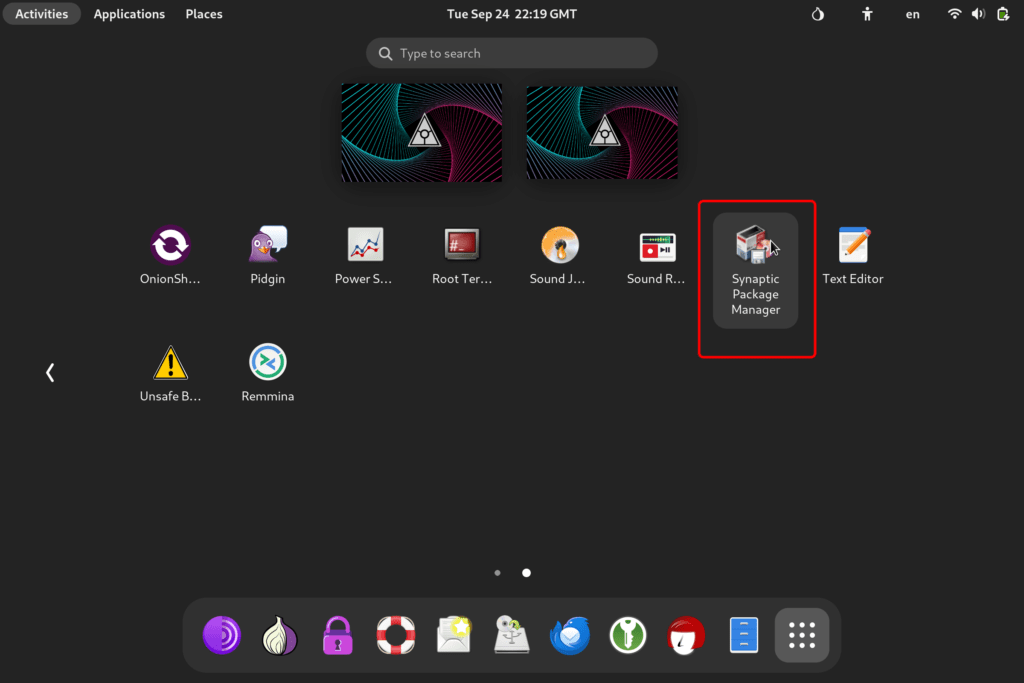This screenshot has width=1024, height=683.
Task: Open the OnionShare app
Action: click(170, 255)
